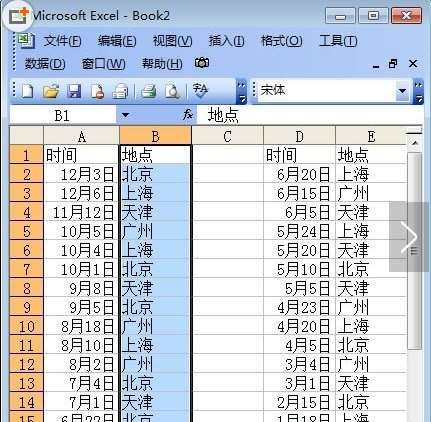Expand the font name dropdown arrow
Image resolution: width=431 pixels, height=422 pixels.
point(402,91)
